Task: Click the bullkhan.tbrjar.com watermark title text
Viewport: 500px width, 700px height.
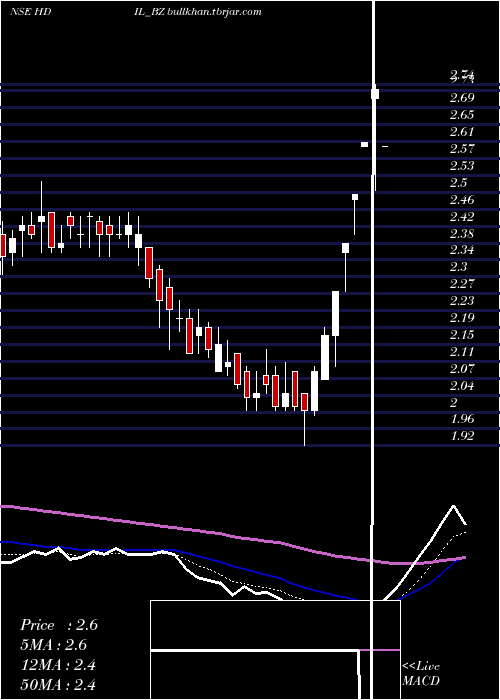Action: pos(215,12)
